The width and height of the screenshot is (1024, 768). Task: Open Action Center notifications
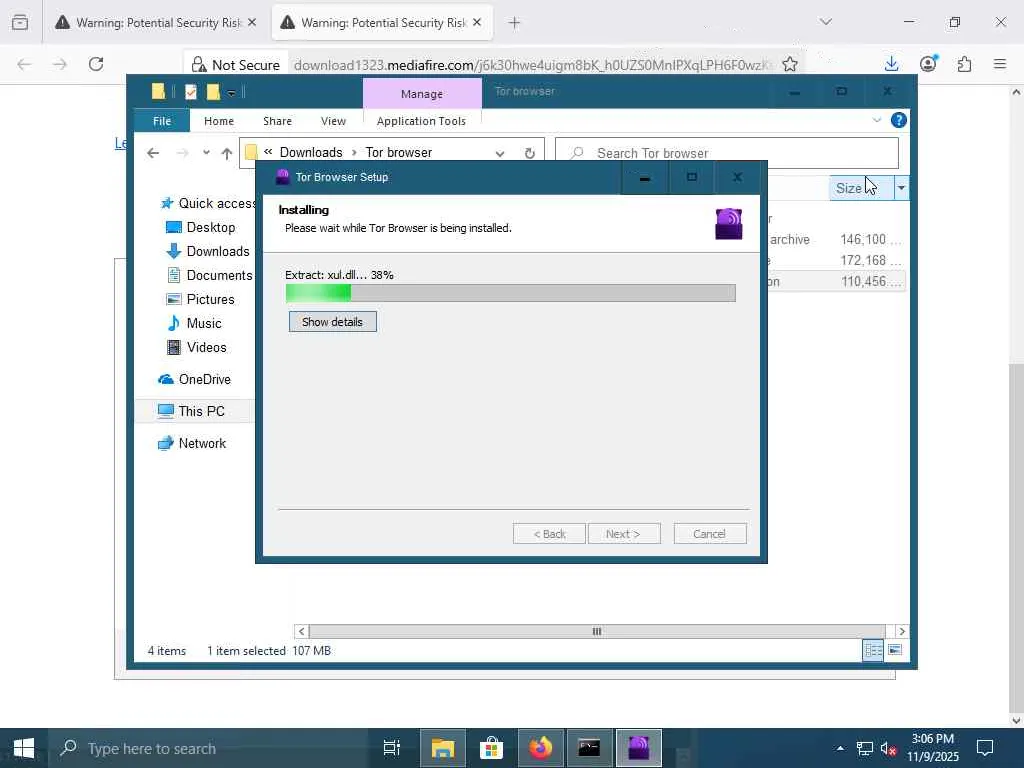tap(985, 748)
